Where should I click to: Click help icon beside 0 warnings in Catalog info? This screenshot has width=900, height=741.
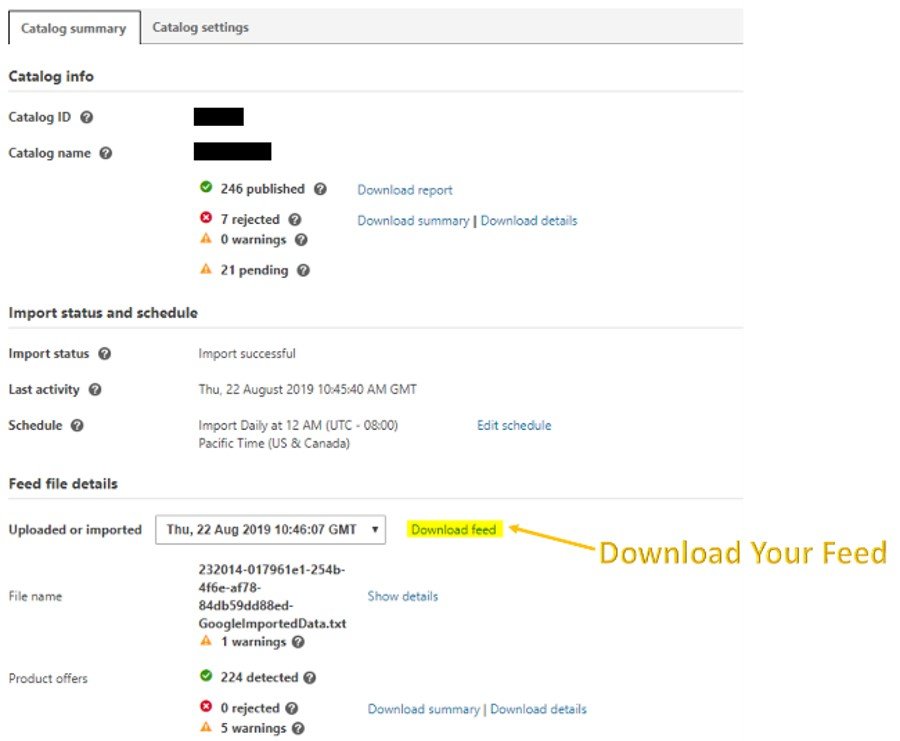pyautogui.click(x=301, y=240)
